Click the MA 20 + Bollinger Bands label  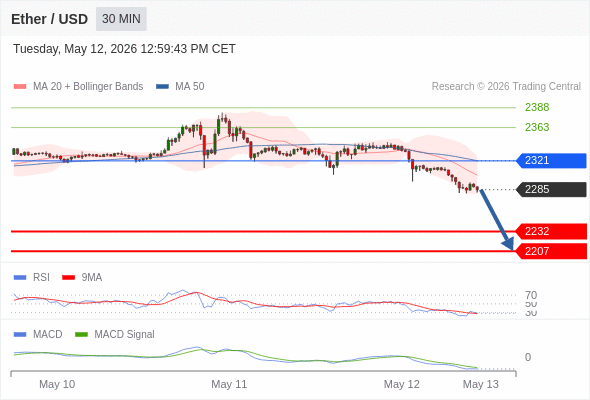point(88,87)
